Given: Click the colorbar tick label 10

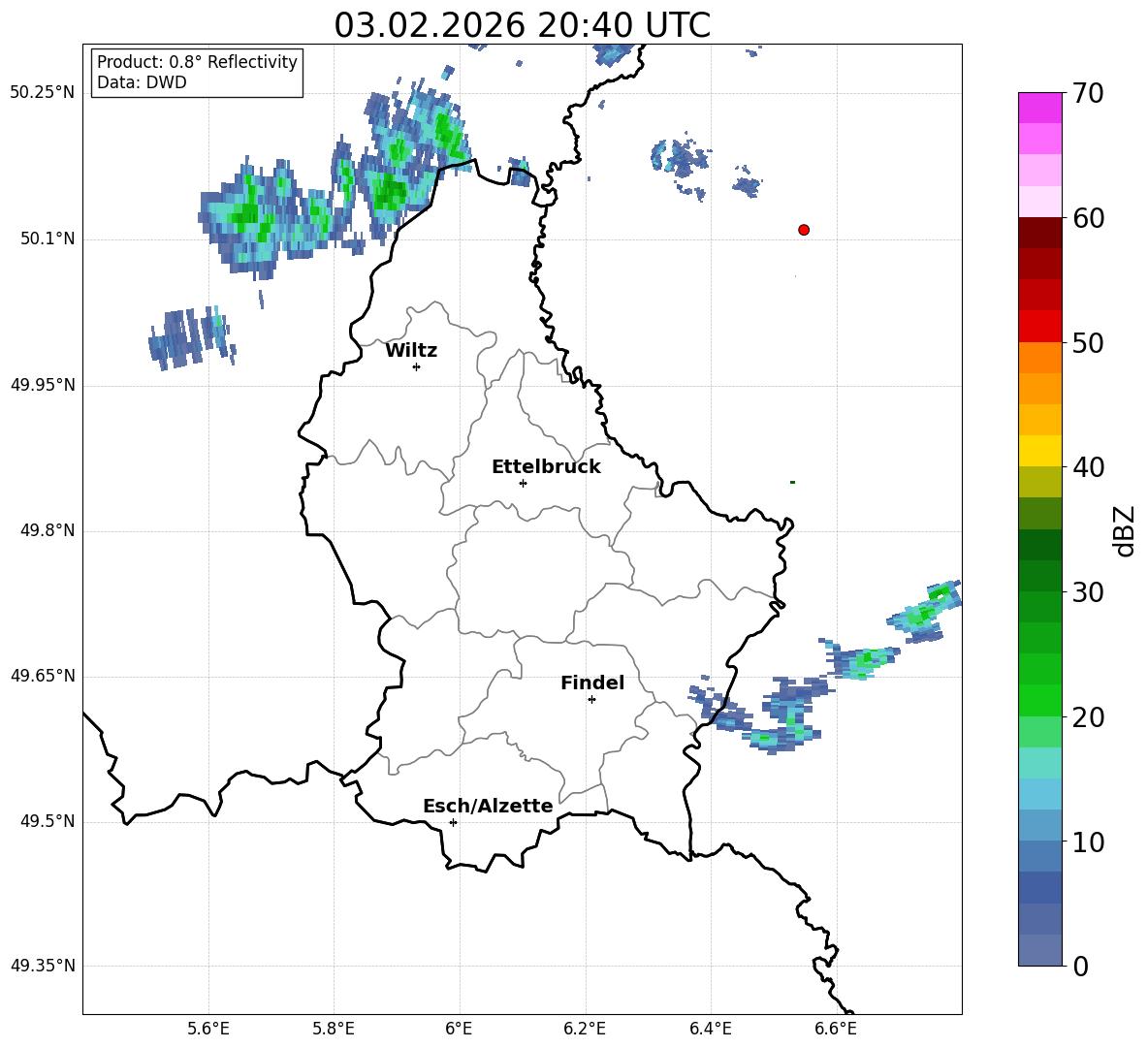Looking at the screenshot, I should point(1088,842).
